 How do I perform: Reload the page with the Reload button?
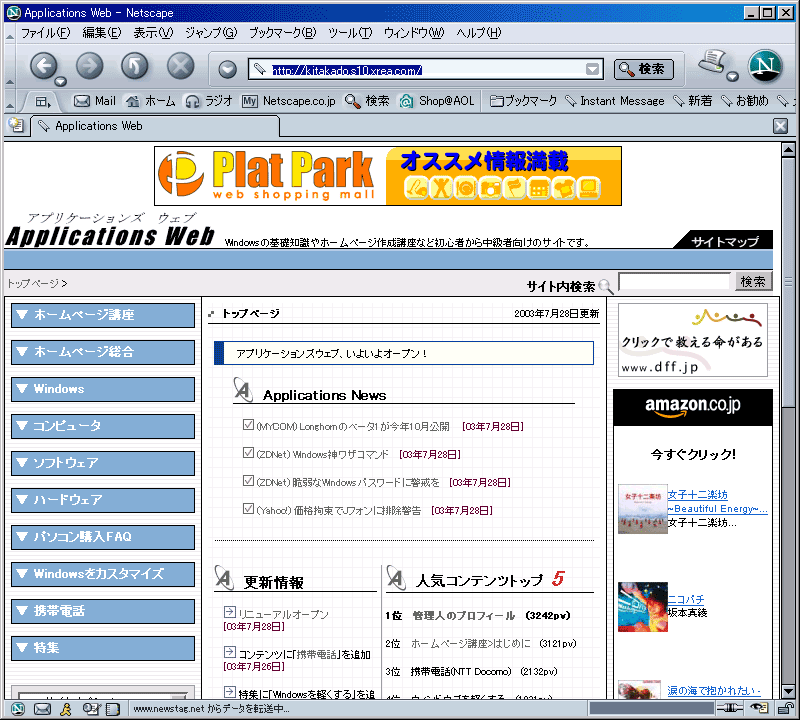point(135,66)
